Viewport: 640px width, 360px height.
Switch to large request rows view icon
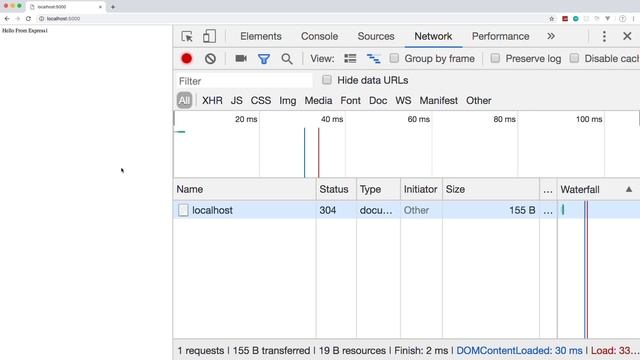[350, 58]
